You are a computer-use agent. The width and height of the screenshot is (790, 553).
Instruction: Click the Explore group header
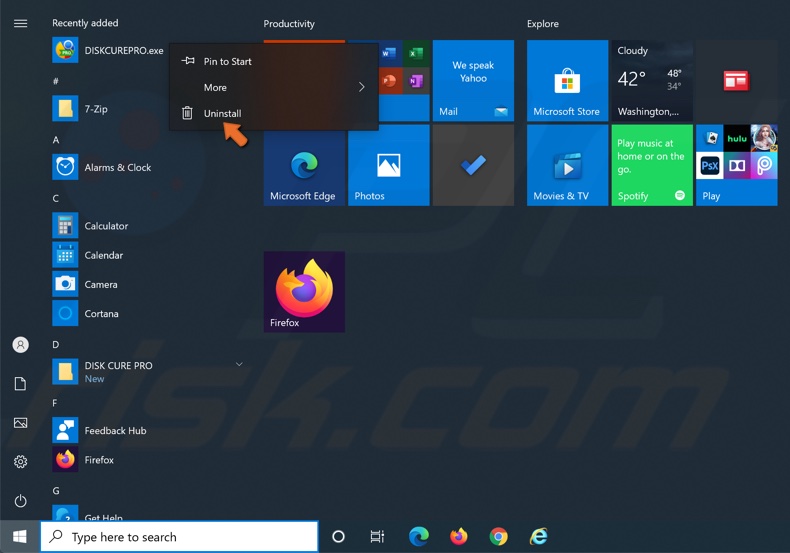pos(543,24)
